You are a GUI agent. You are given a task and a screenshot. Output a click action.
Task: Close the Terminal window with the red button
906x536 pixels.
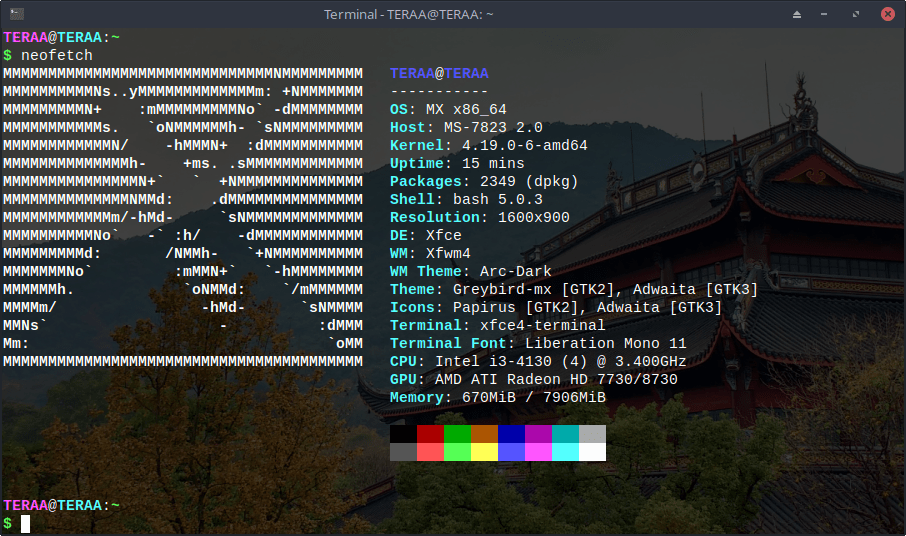pyautogui.click(x=888, y=14)
